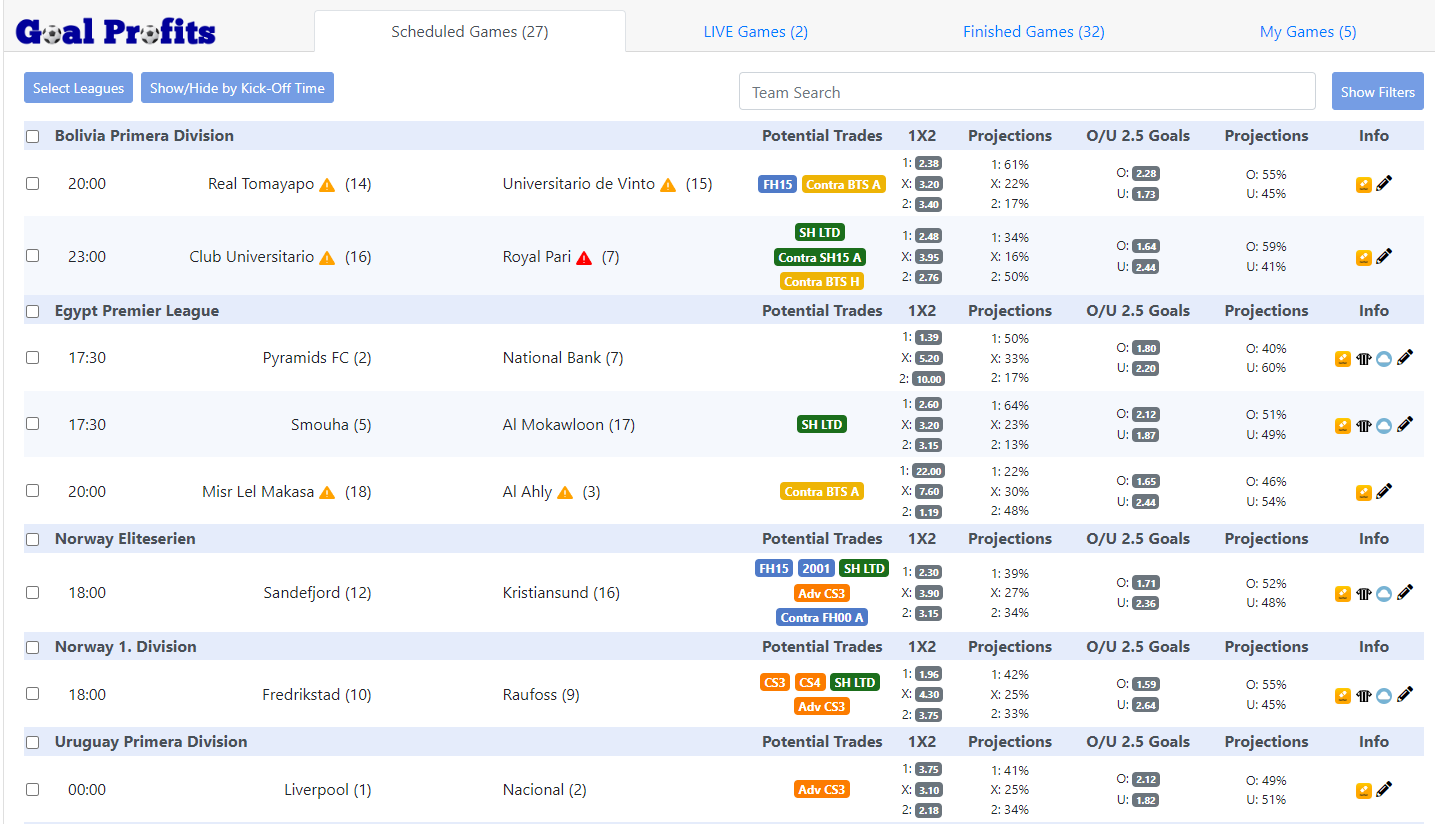The height and width of the screenshot is (824, 1435).
Task: Click warning triangle beside Universitario de Vinto
Action: [x=668, y=185]
